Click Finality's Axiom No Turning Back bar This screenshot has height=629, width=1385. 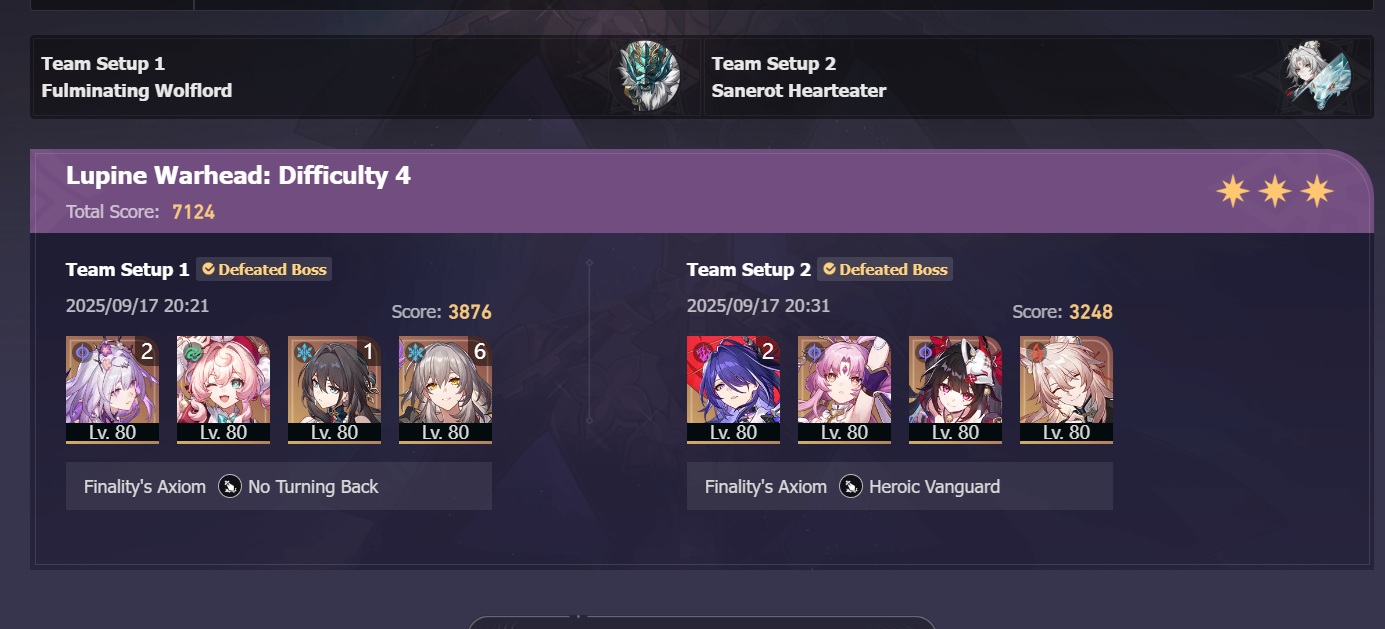[279, 486]
